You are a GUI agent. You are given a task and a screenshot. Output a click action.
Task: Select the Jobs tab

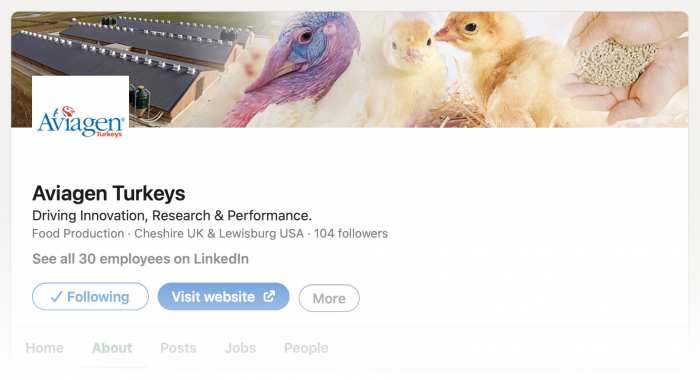click(x=240, y=348)
